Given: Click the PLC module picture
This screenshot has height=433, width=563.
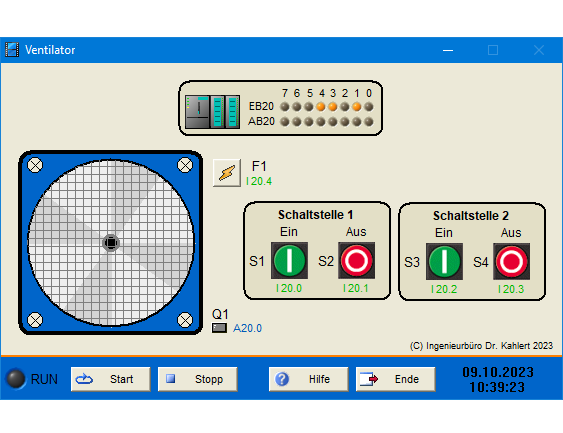Looking at the screenshot, I should tap(213, 112).
